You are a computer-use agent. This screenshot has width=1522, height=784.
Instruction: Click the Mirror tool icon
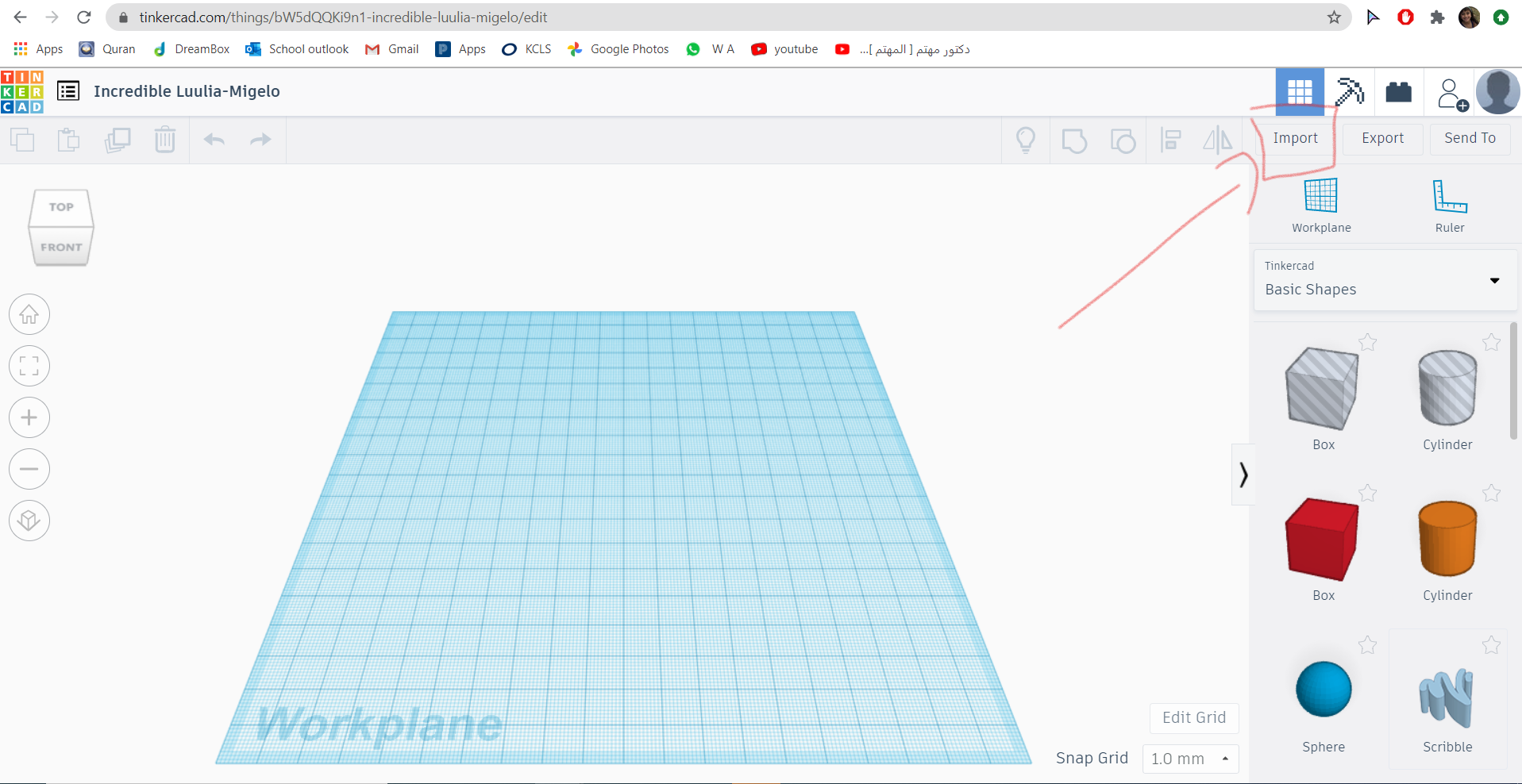tap(1218, 140)
